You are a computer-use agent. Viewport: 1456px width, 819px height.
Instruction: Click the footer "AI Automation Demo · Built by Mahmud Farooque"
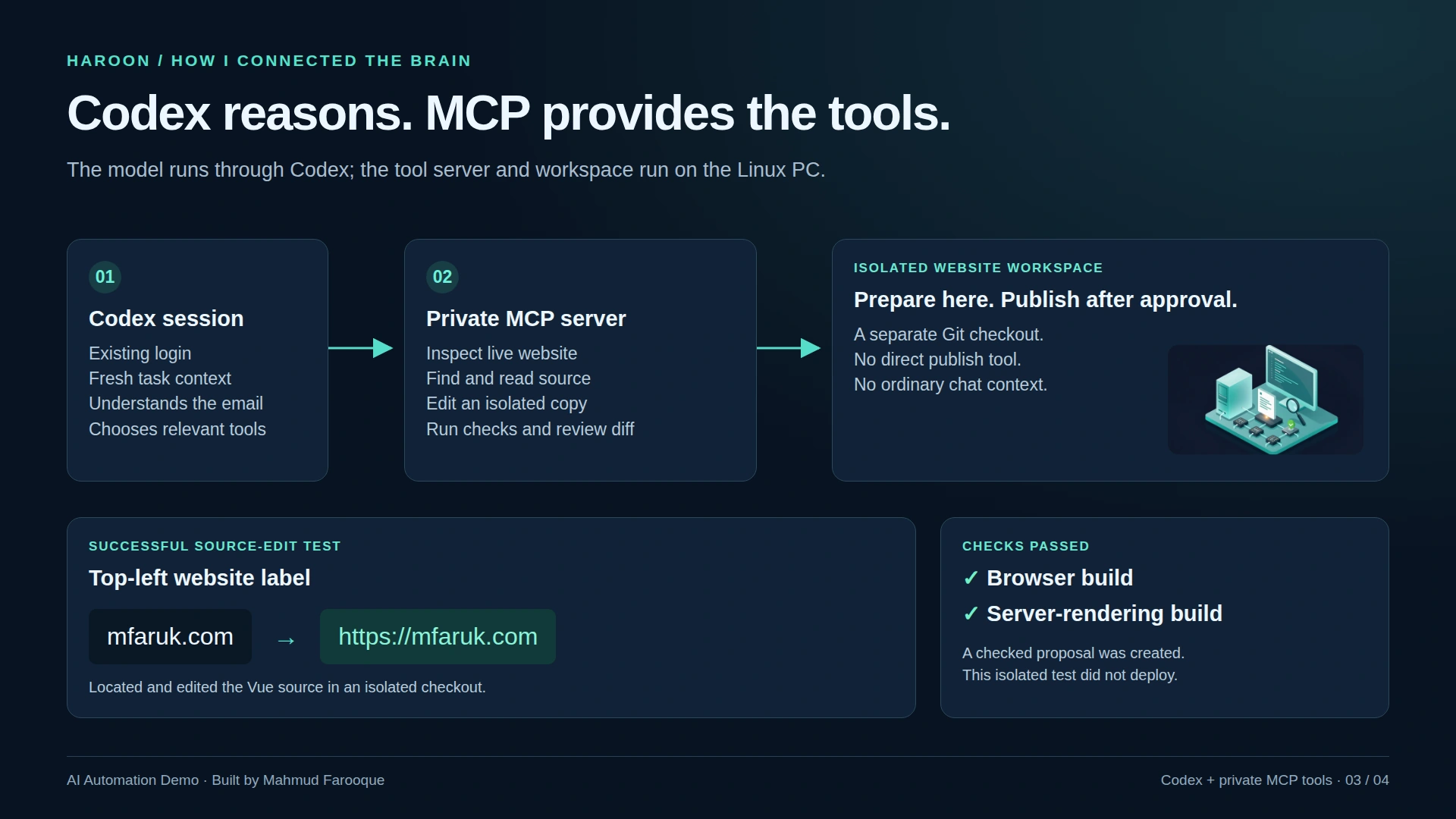[x=225, y=780]
